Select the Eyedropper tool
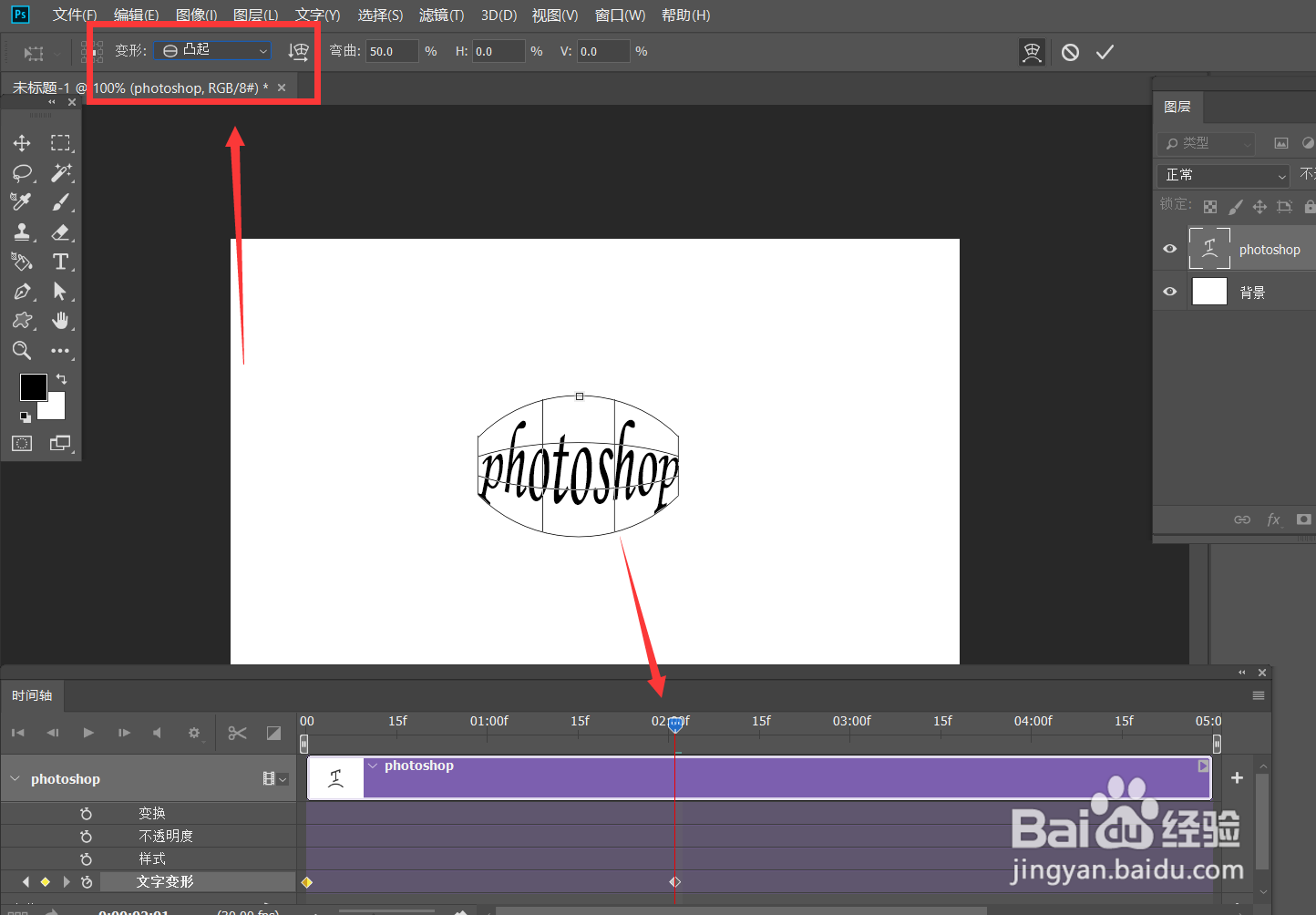This screenshot has height=915, width=1316. [22, 201]
